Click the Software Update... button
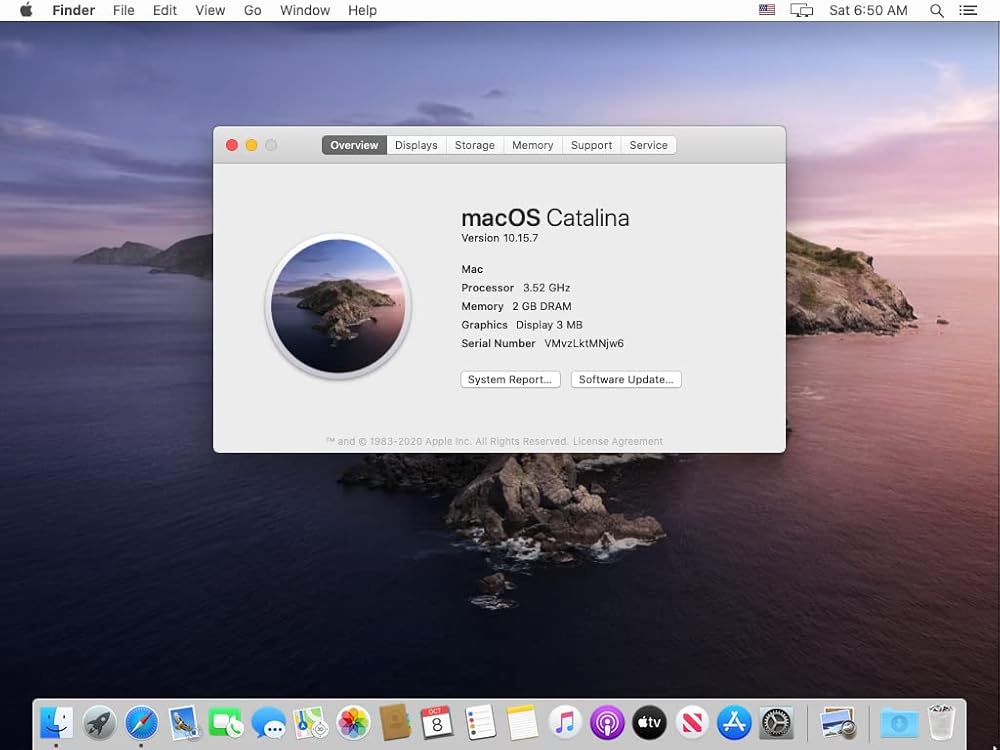This screenshot has height=750, width=1000. (626, 380)
